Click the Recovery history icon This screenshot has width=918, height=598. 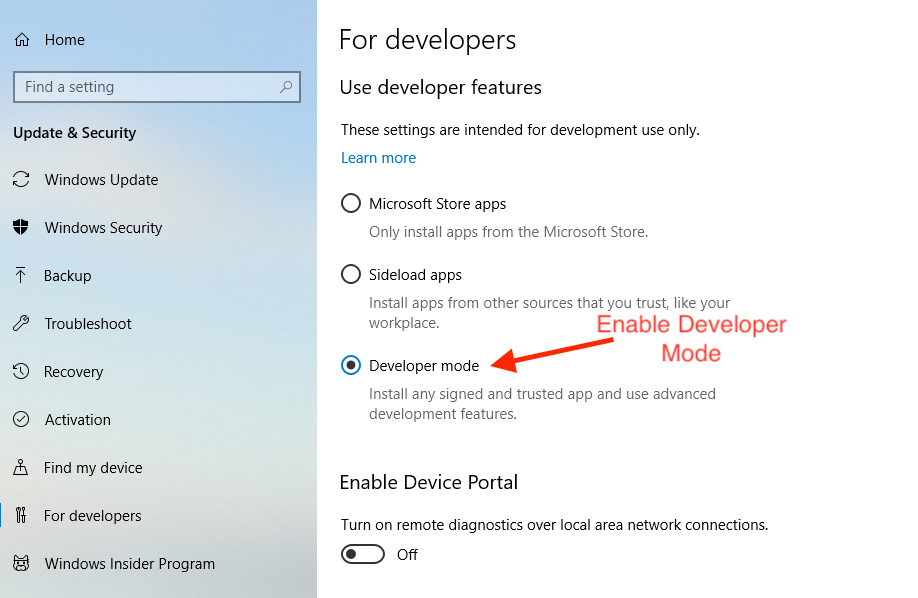click(x=21, y=372)
